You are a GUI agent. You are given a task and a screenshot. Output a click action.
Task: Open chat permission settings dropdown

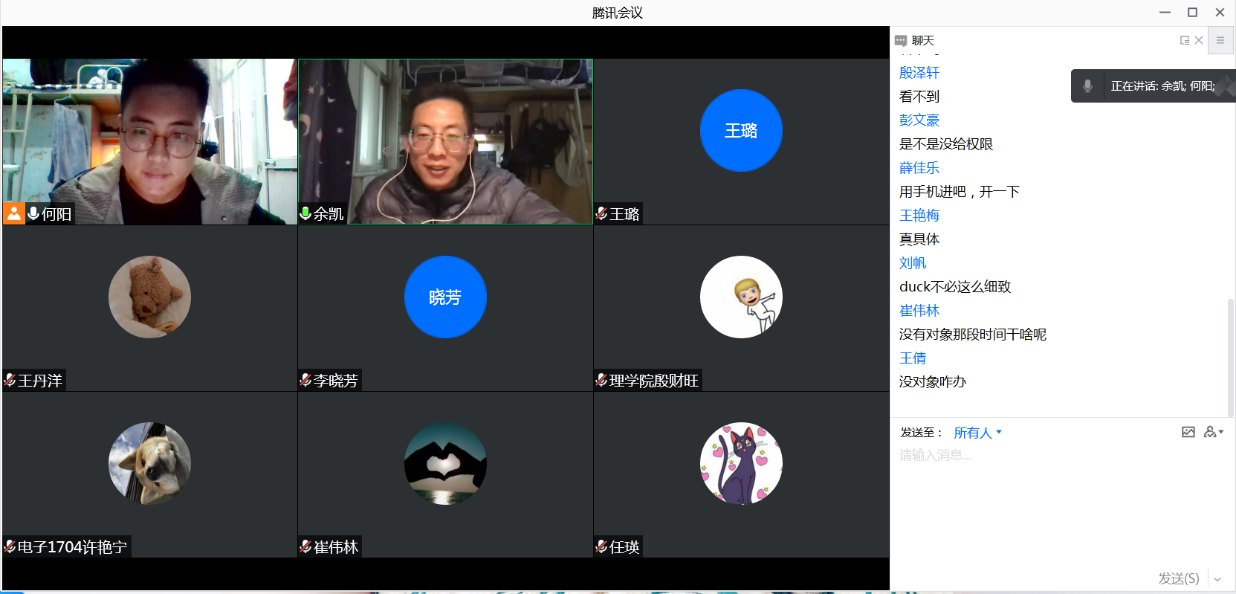click(x=1214, y=432)
